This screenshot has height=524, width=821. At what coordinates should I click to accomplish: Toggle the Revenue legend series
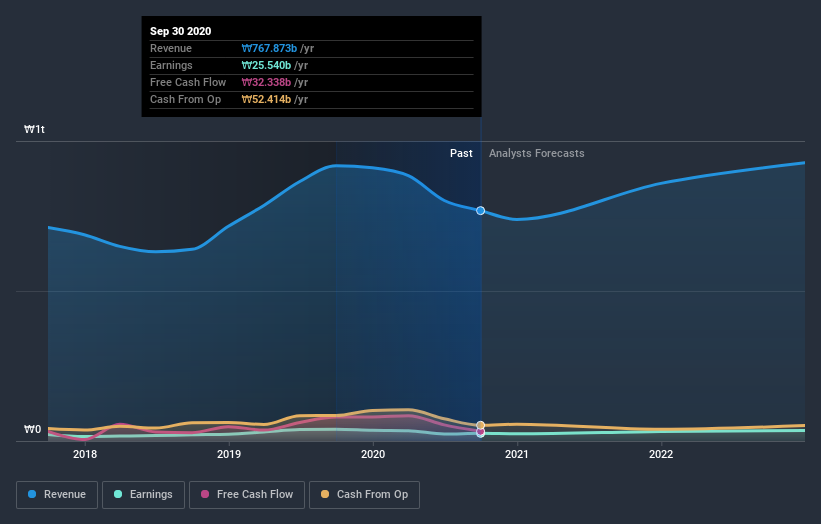pos(57,495)
